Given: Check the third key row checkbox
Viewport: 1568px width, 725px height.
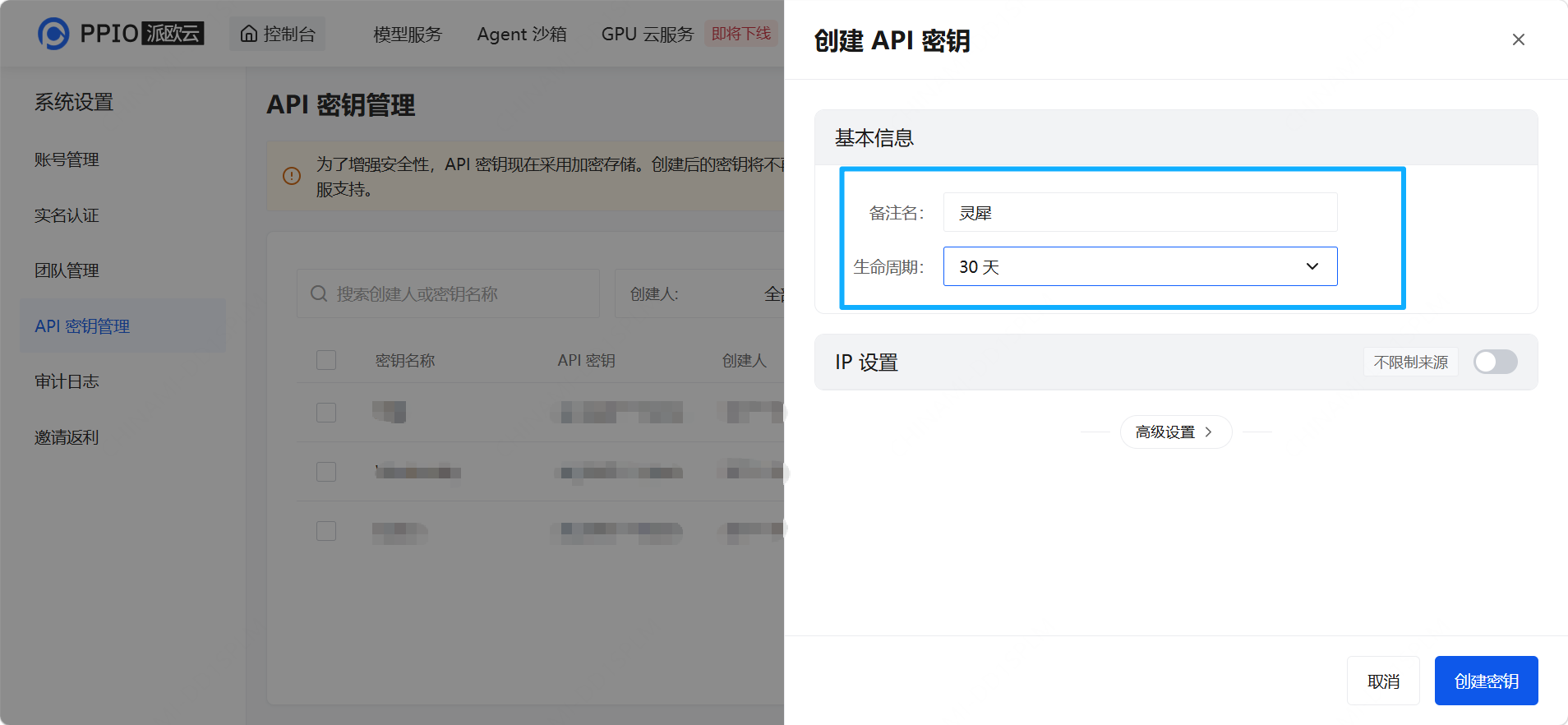Looking at the screenshot, I should tap(326, 530).
